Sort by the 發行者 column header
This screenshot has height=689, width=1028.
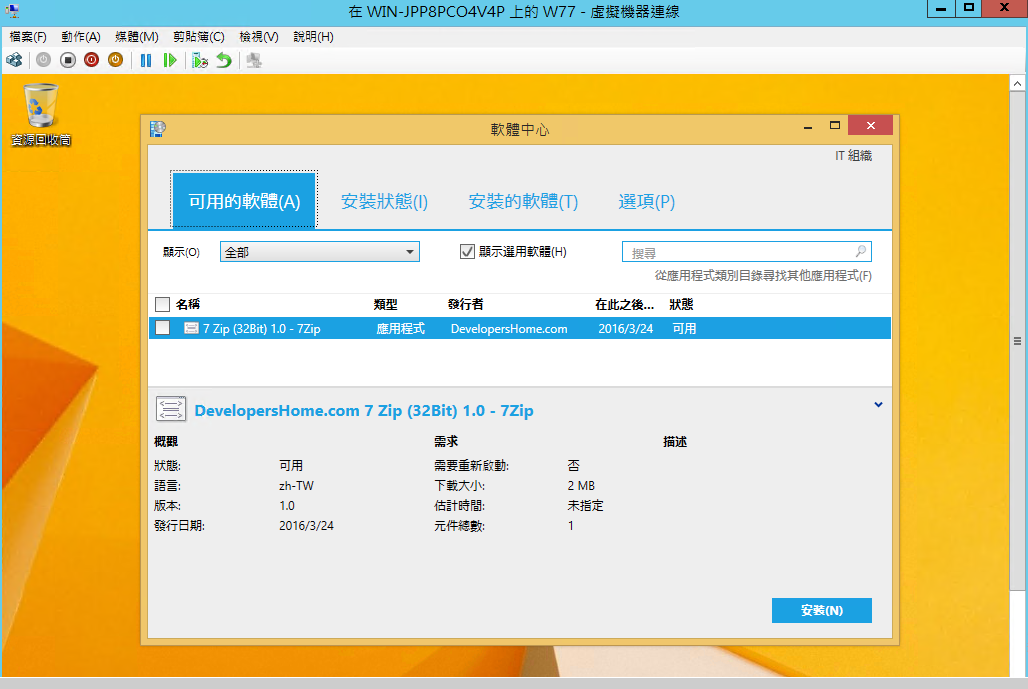[x=465, y=304]
